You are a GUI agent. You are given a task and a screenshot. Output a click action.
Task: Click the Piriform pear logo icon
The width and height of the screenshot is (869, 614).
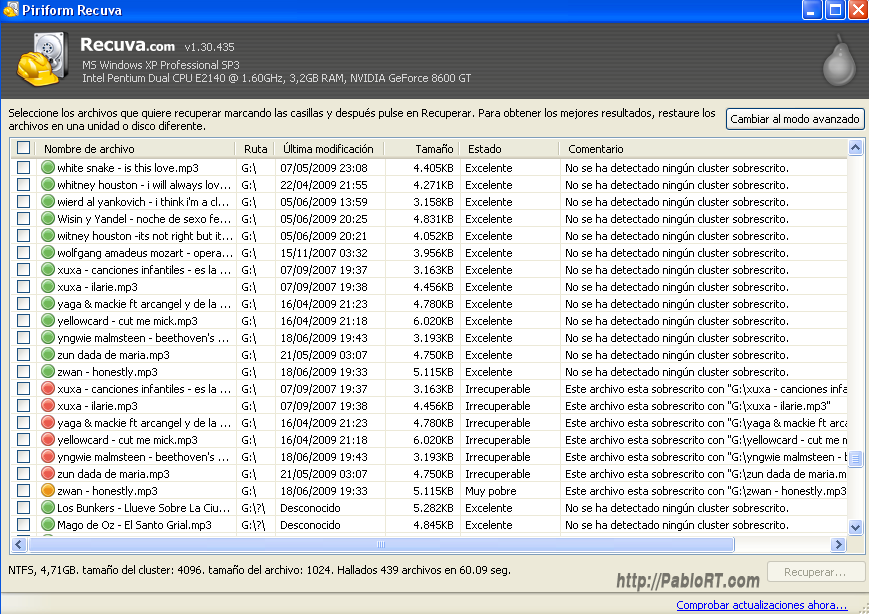838,61
